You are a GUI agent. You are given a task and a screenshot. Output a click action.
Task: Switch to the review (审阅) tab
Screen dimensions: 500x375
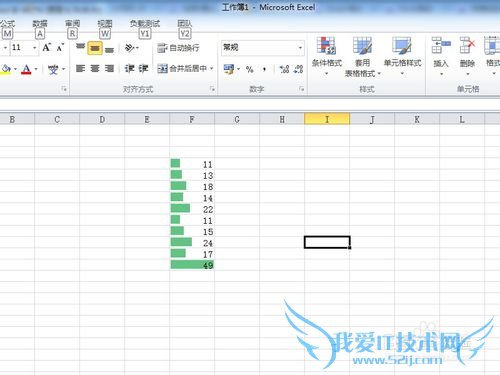[72, 24]
